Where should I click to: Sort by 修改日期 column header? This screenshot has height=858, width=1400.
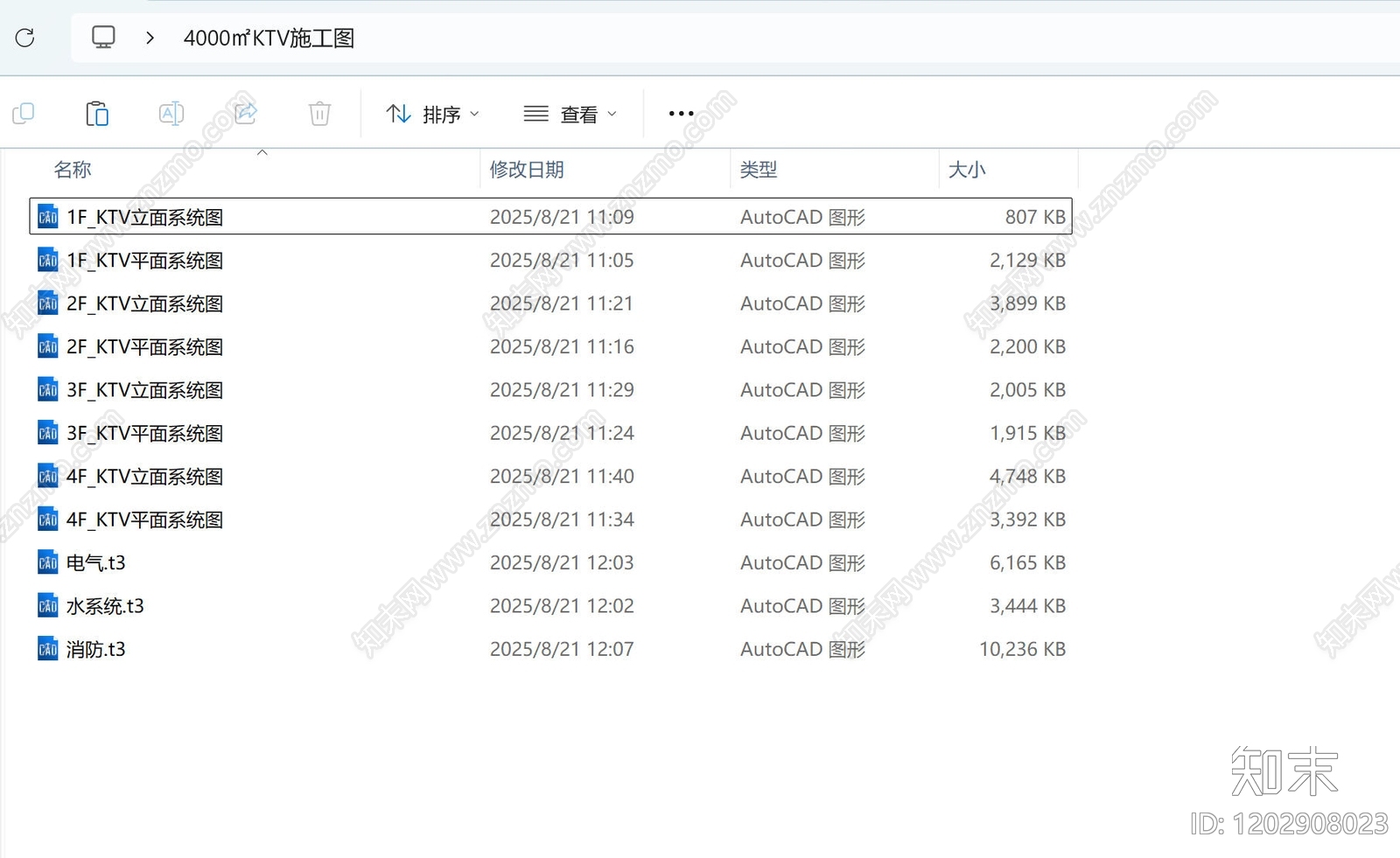(x=527, y=170)
